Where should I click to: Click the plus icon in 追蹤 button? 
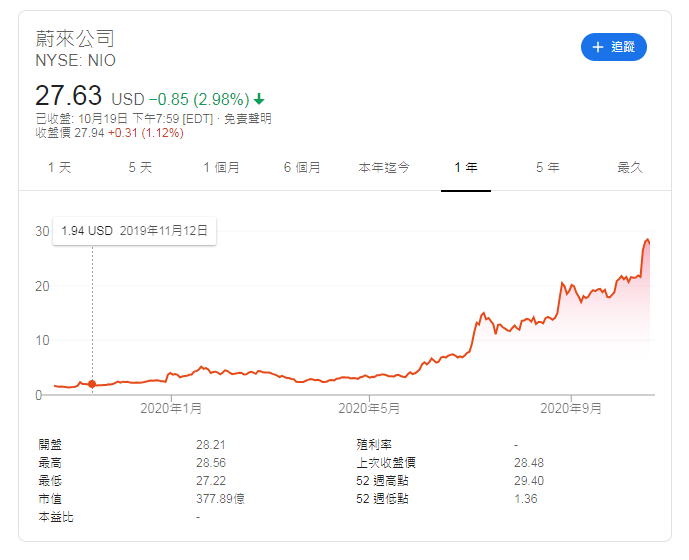(598, 47)
